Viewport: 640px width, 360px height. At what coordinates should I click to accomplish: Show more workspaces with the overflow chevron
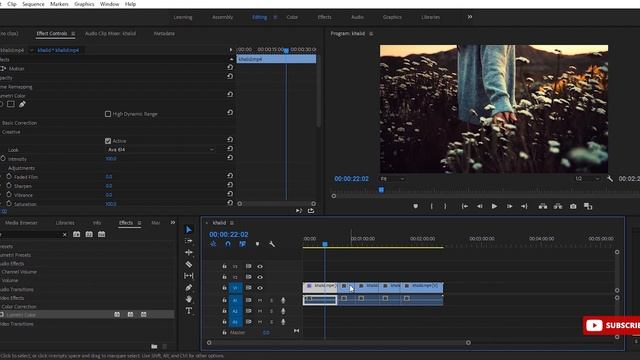tap(470, 17)
